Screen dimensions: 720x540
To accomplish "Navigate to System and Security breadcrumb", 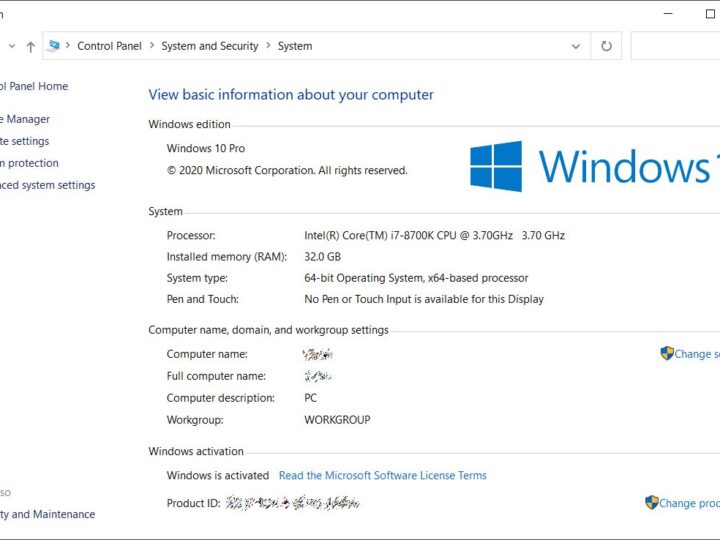I will click(209, 46).
